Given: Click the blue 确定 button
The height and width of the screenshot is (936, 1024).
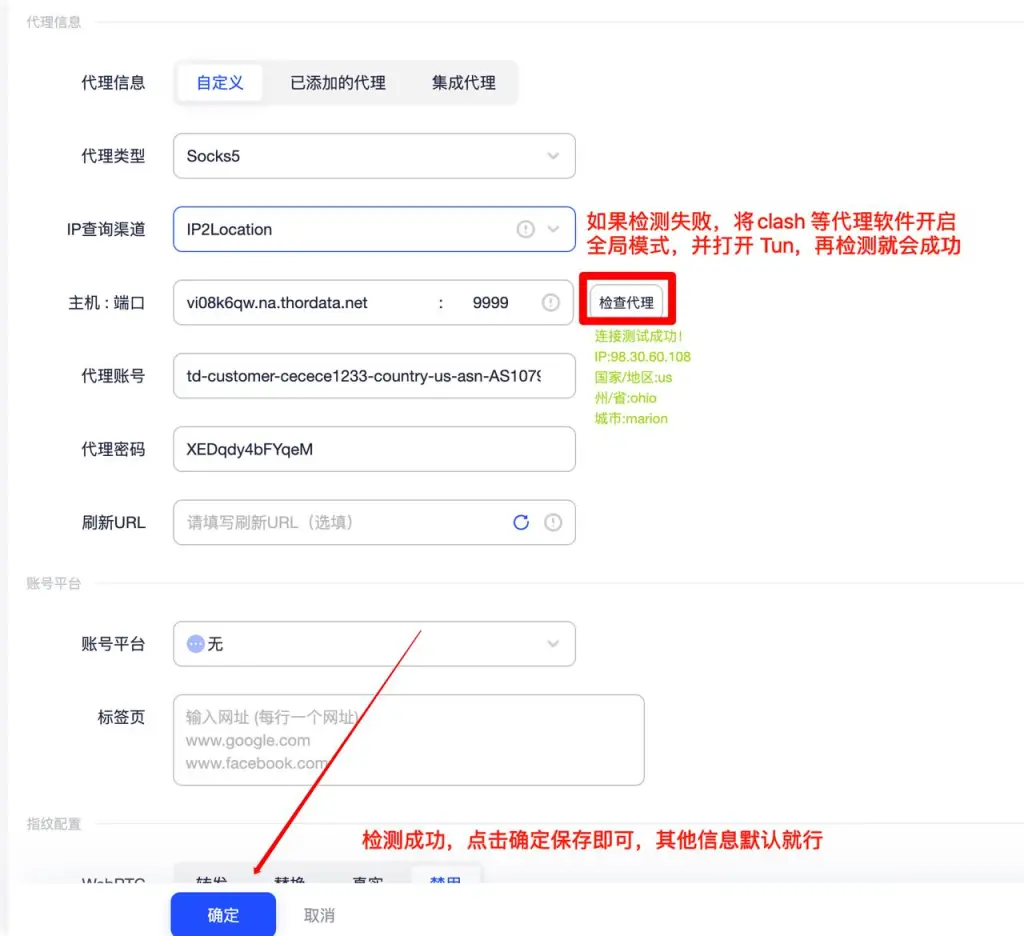Looking at the screenshot, I should [223, 914].
